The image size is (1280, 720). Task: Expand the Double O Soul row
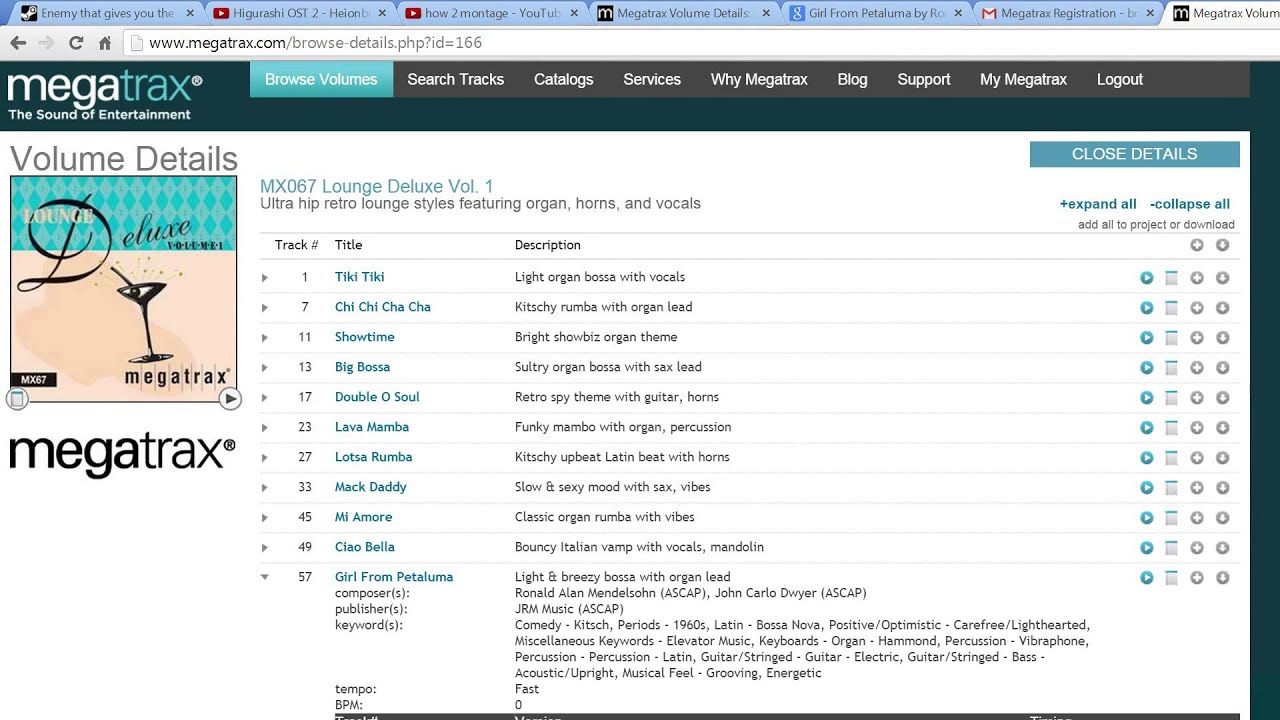point(265,398)
